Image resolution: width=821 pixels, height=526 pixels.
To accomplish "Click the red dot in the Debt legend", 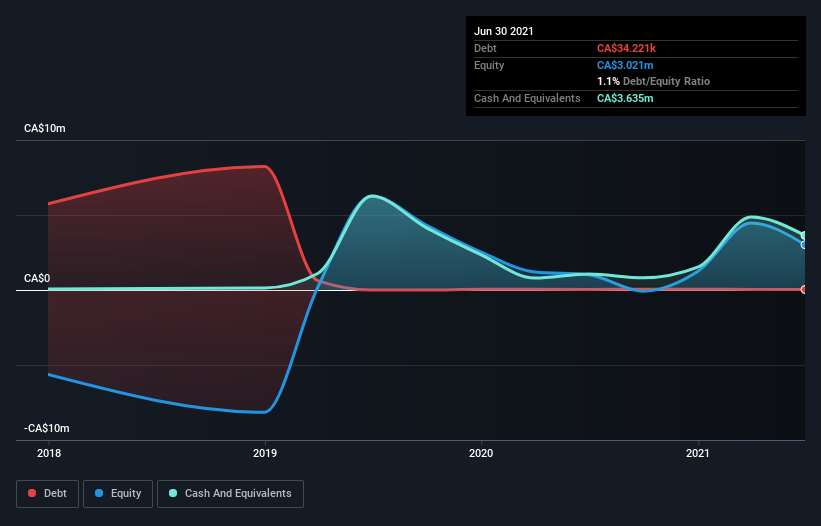I will click(x=32, y=493).
